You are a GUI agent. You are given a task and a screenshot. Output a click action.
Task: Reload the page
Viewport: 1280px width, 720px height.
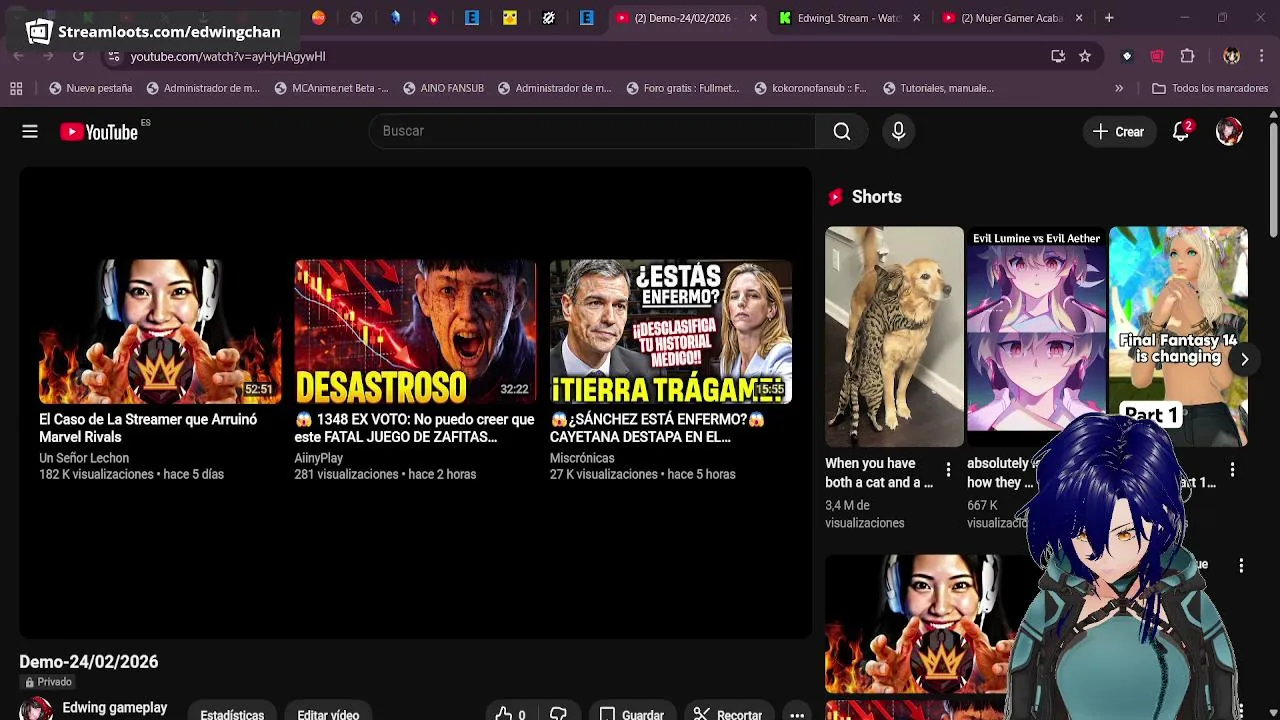[x=78, y=56]
